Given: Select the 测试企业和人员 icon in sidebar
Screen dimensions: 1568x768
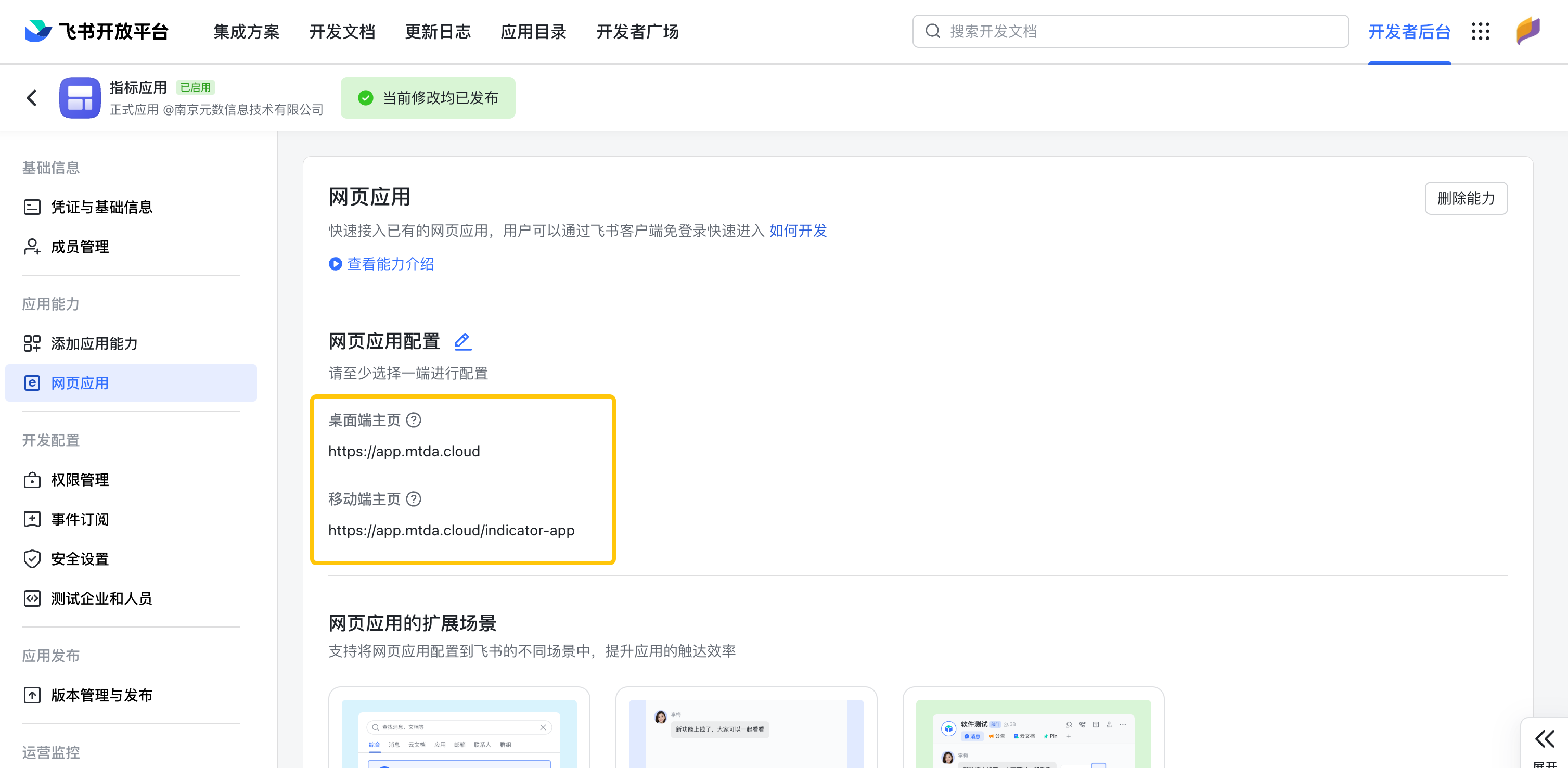Looking at the screenshot, I should coord(32,598).
